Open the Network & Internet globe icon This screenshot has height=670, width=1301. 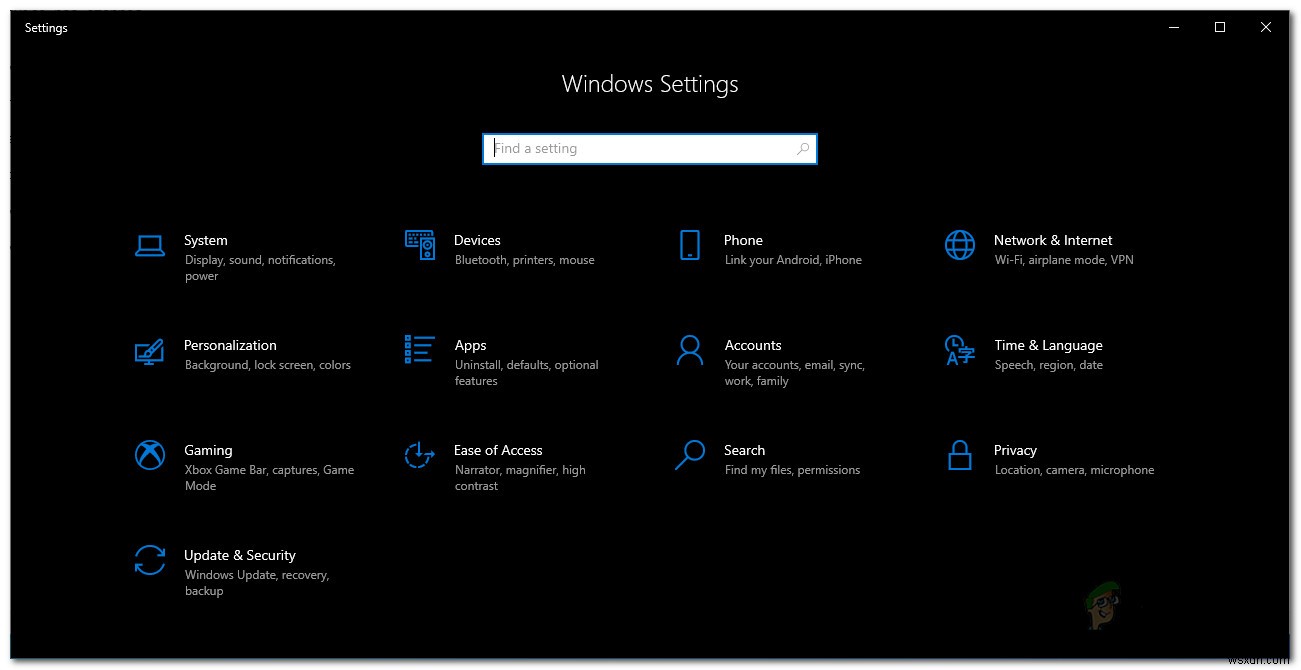[x=960, y=245]
